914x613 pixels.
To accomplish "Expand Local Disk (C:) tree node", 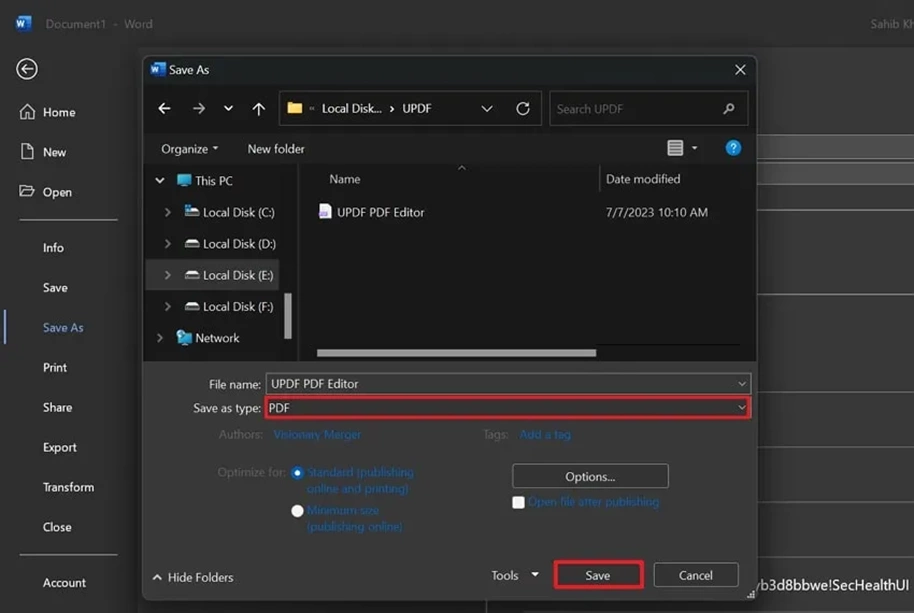I will 167,212.
